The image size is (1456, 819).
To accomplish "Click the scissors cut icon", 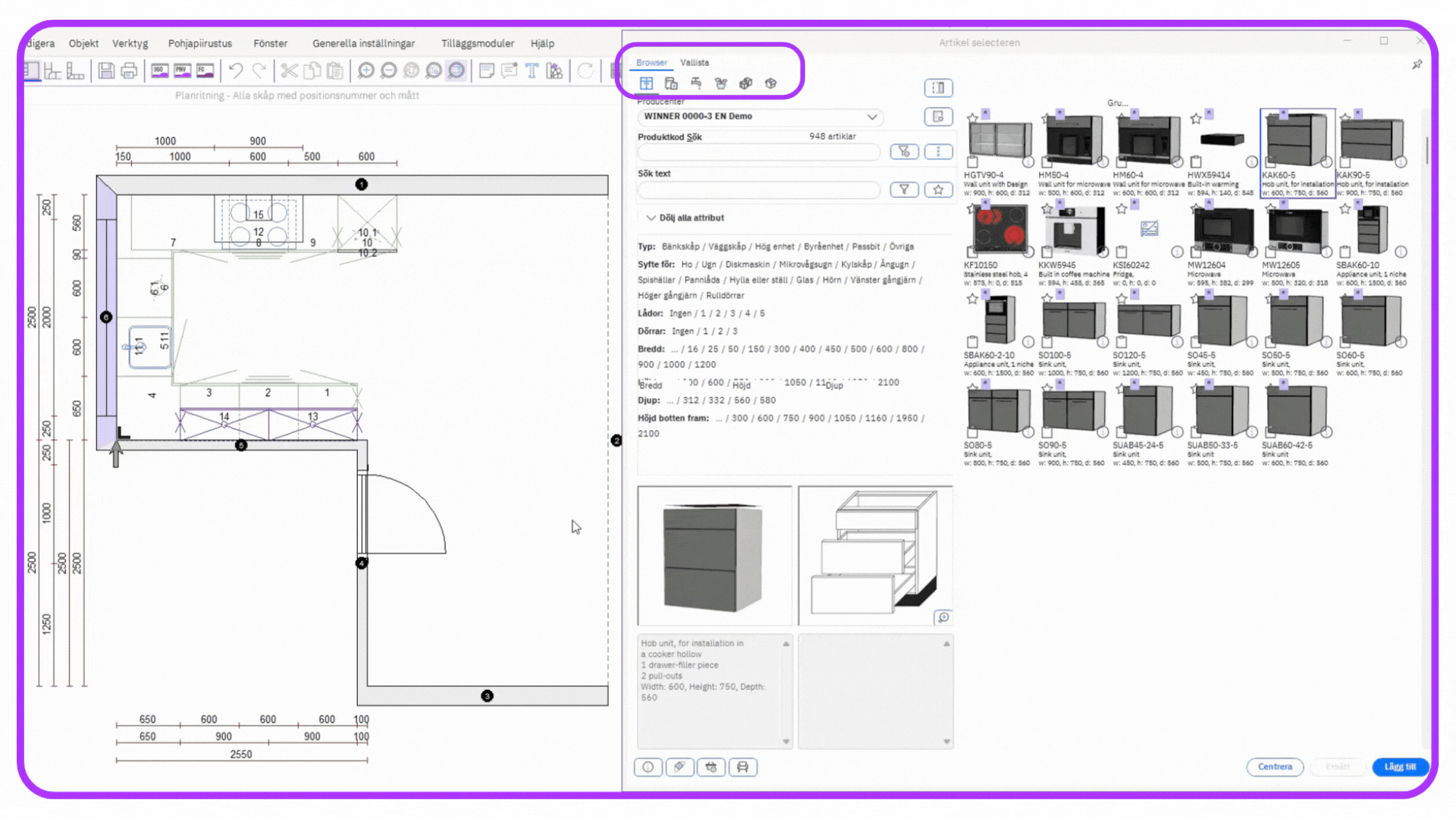I will [289, 71].
